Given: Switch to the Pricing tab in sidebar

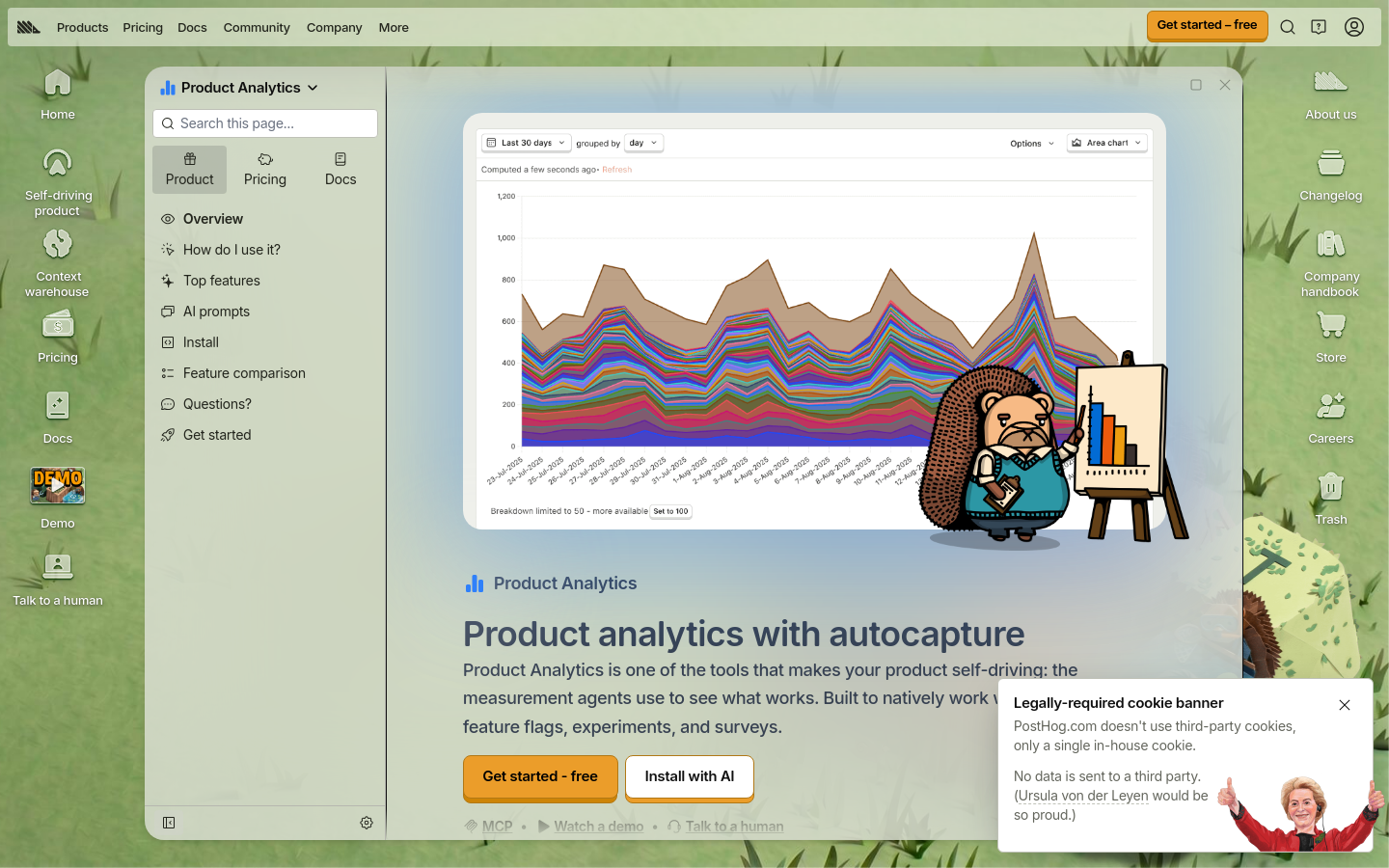Looking at the screenshot, I should point(265,169).
